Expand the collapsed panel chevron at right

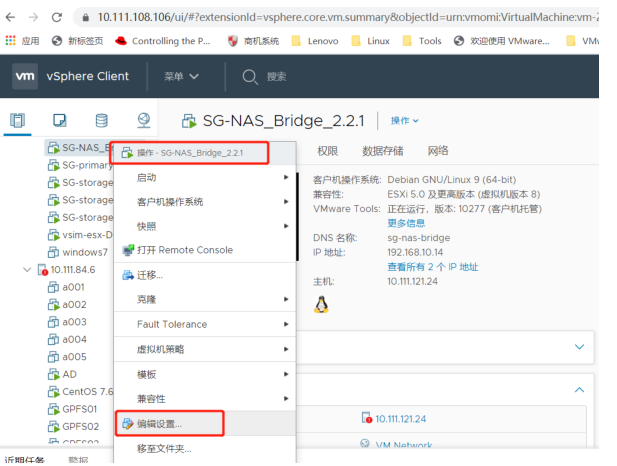pyautogui.click(x=579, y=346)
